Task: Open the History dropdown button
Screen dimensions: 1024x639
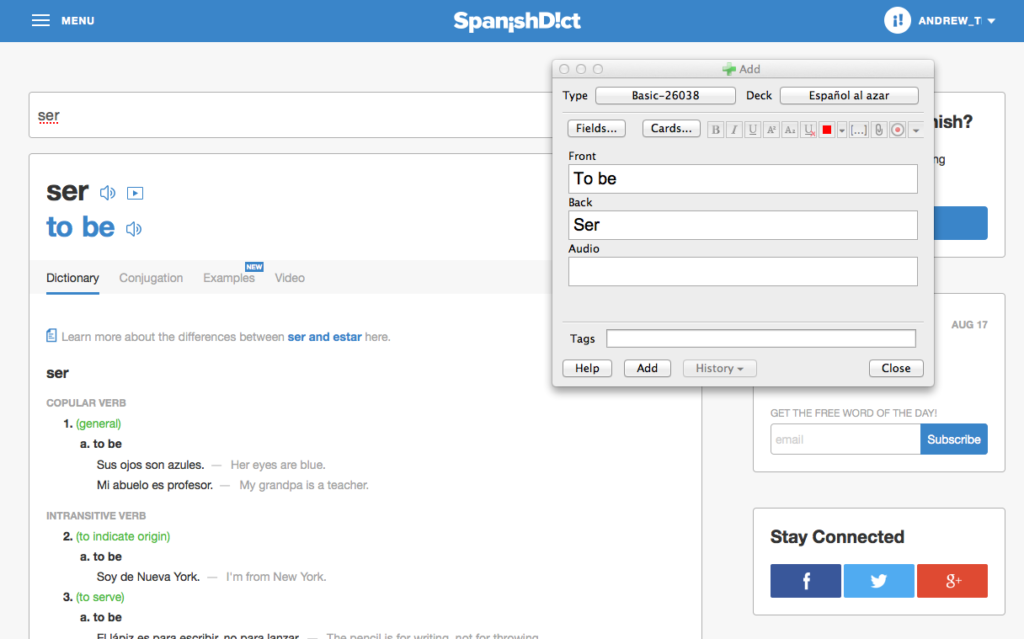Action: [x=719, y=368]
